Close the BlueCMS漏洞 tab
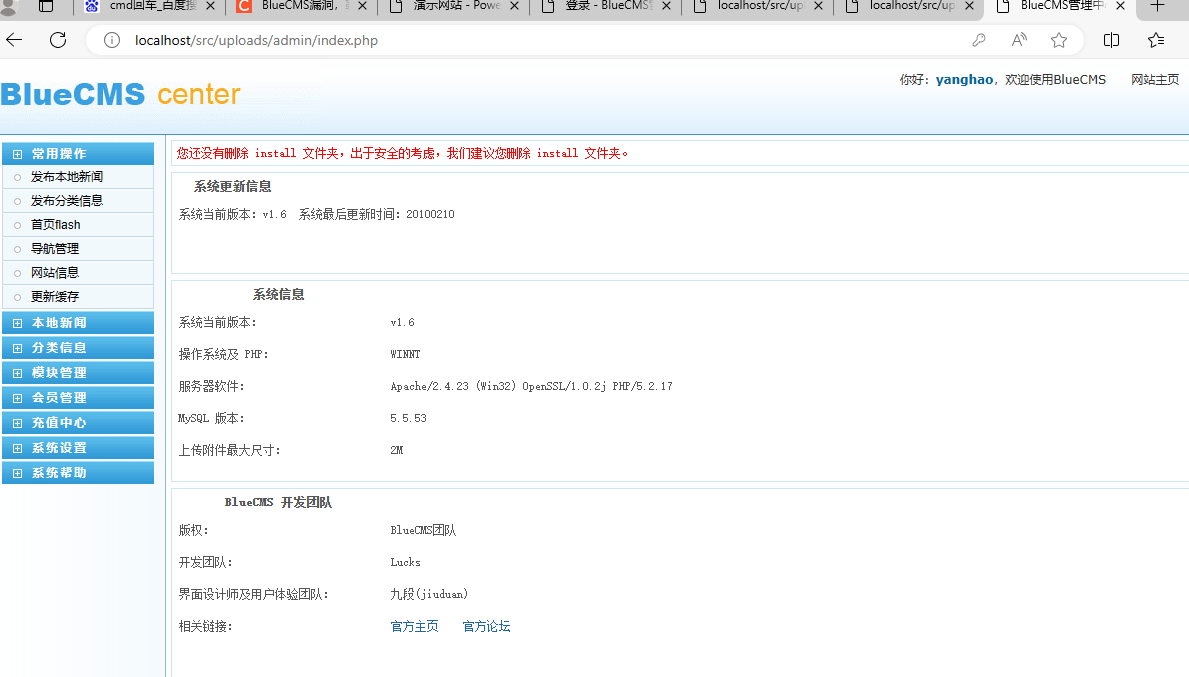 tap(362, 6)
